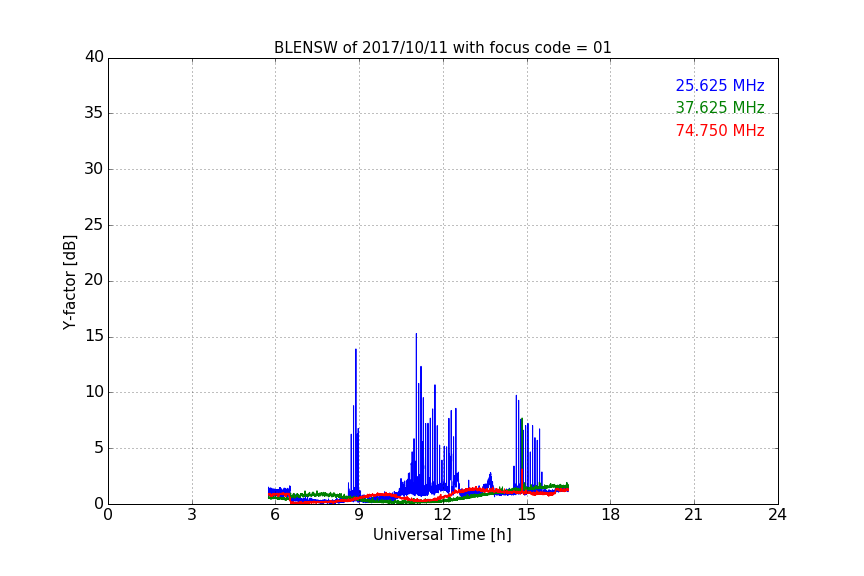Select the red 74.750 MHz legend label
This screenshot has width=864, height=576.
click(720, 131)
